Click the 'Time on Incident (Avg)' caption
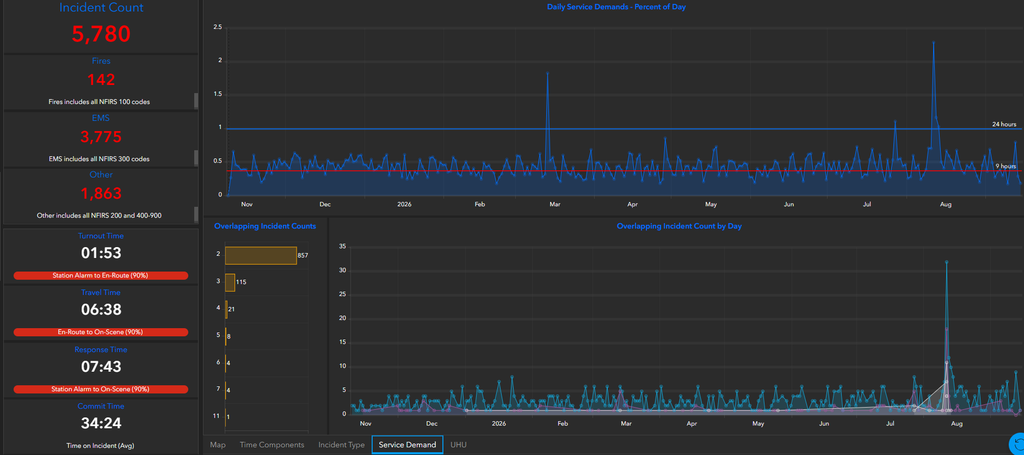 pos(101,447)
